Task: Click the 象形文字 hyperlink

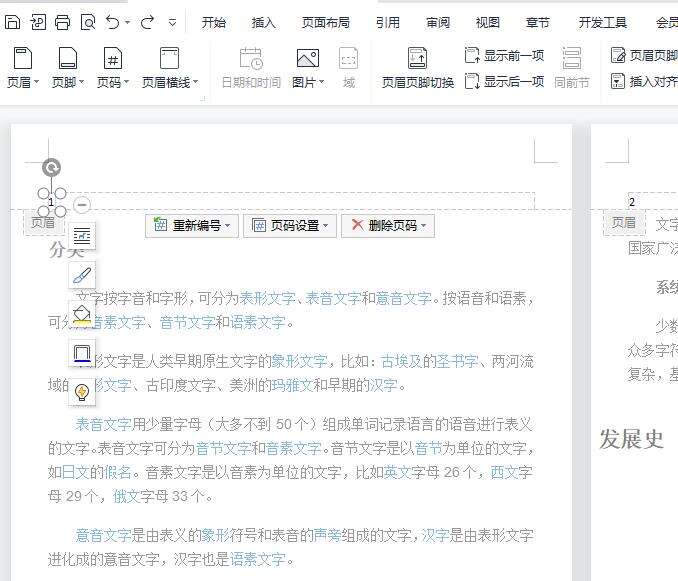Action: pyautogui.click(x=299, y=361)
